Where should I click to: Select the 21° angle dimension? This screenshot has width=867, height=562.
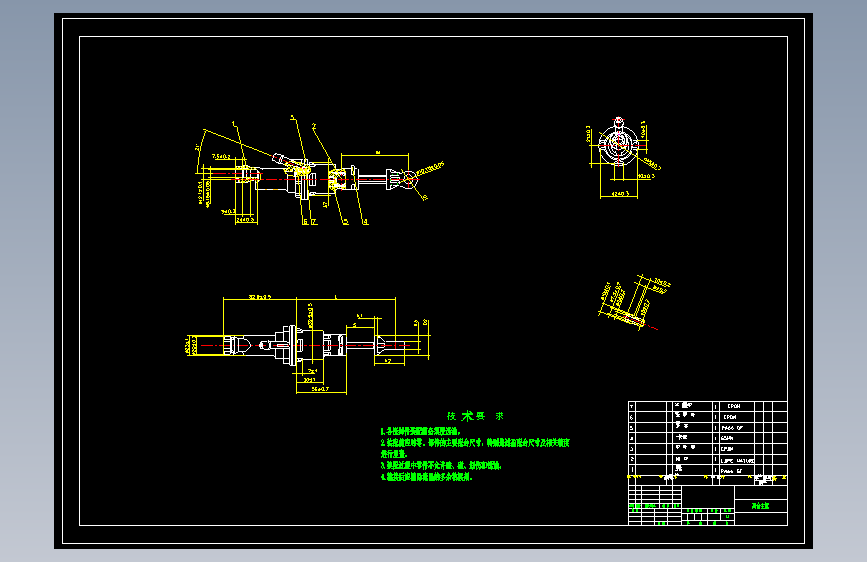[x=197, y=147]
